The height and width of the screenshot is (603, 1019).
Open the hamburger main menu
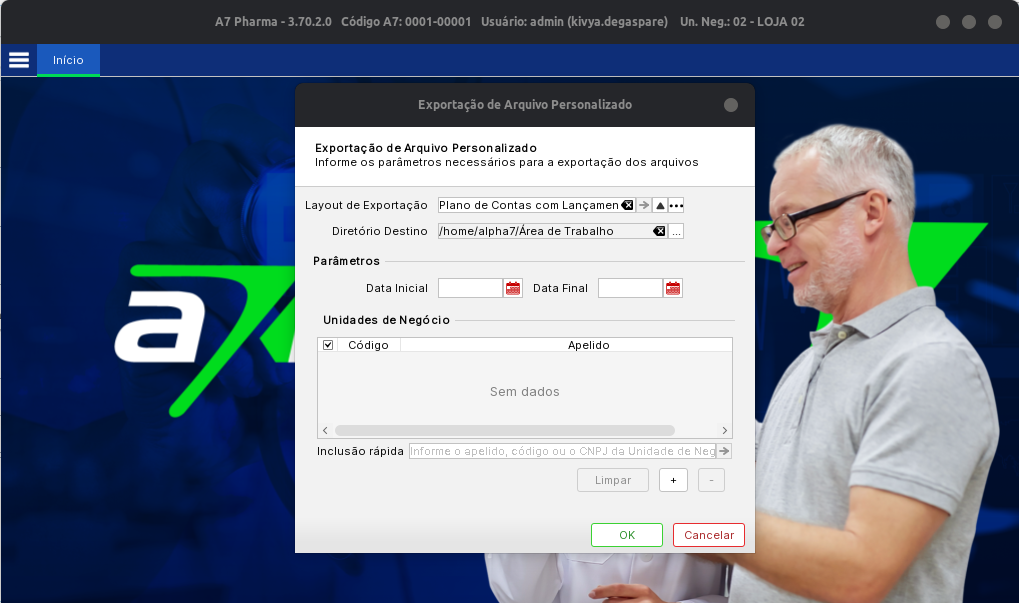point(18,60)
